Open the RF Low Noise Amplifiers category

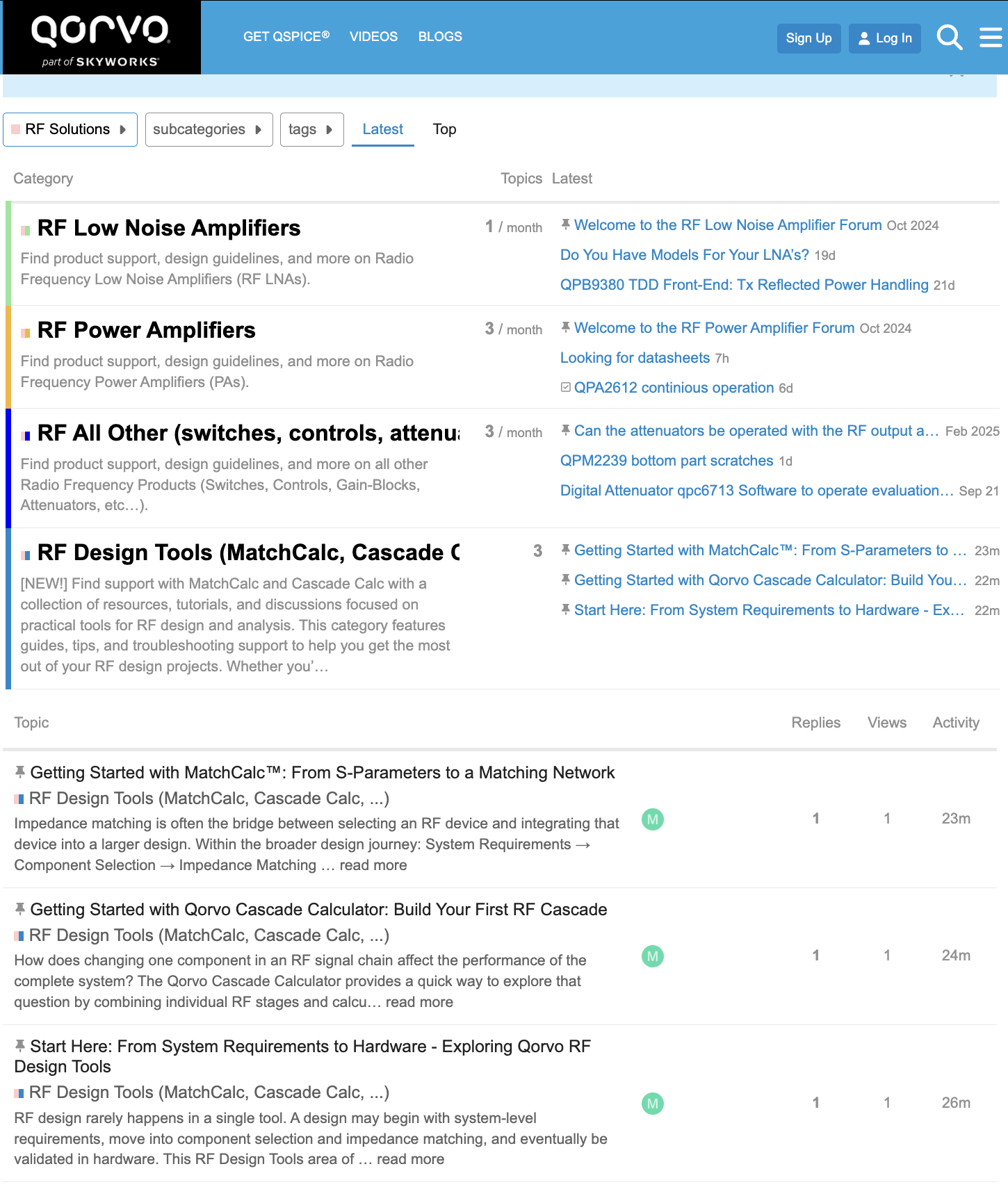pyautogui.click(x=169, y=228)
